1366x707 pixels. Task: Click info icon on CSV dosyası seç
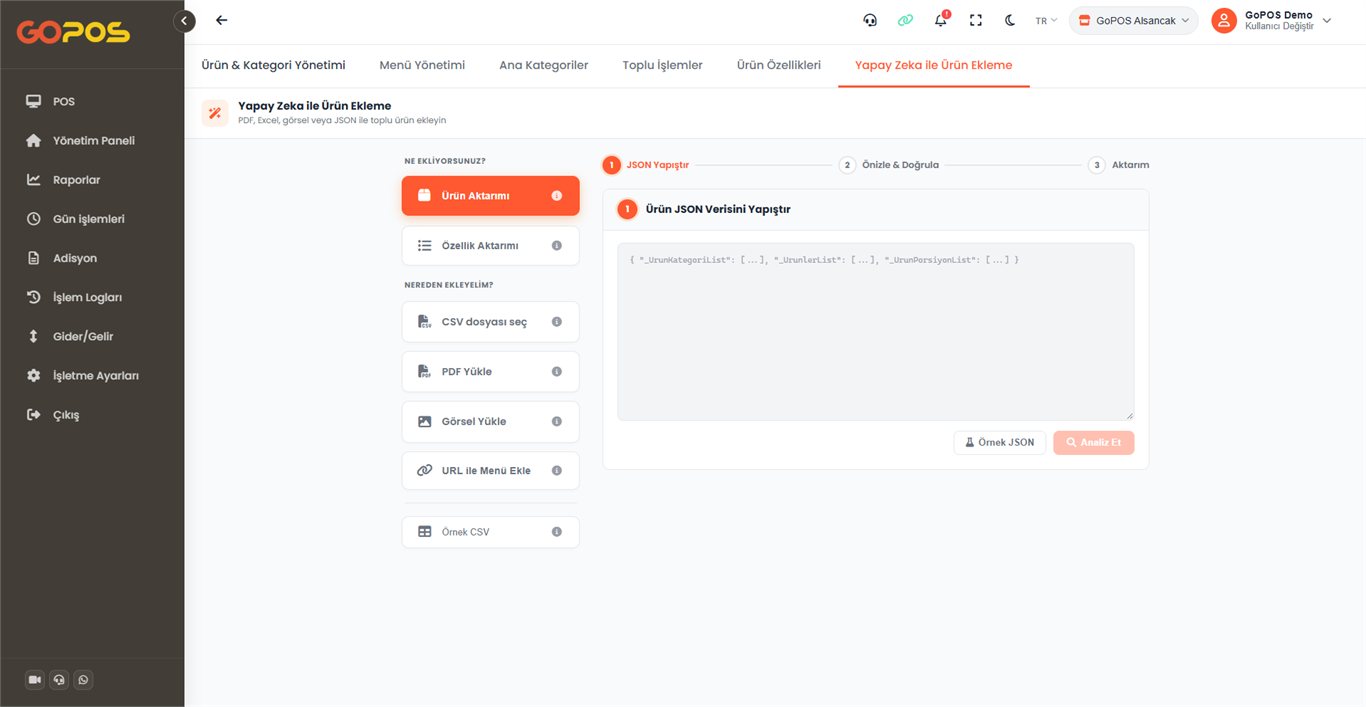(x=557, y=322)
